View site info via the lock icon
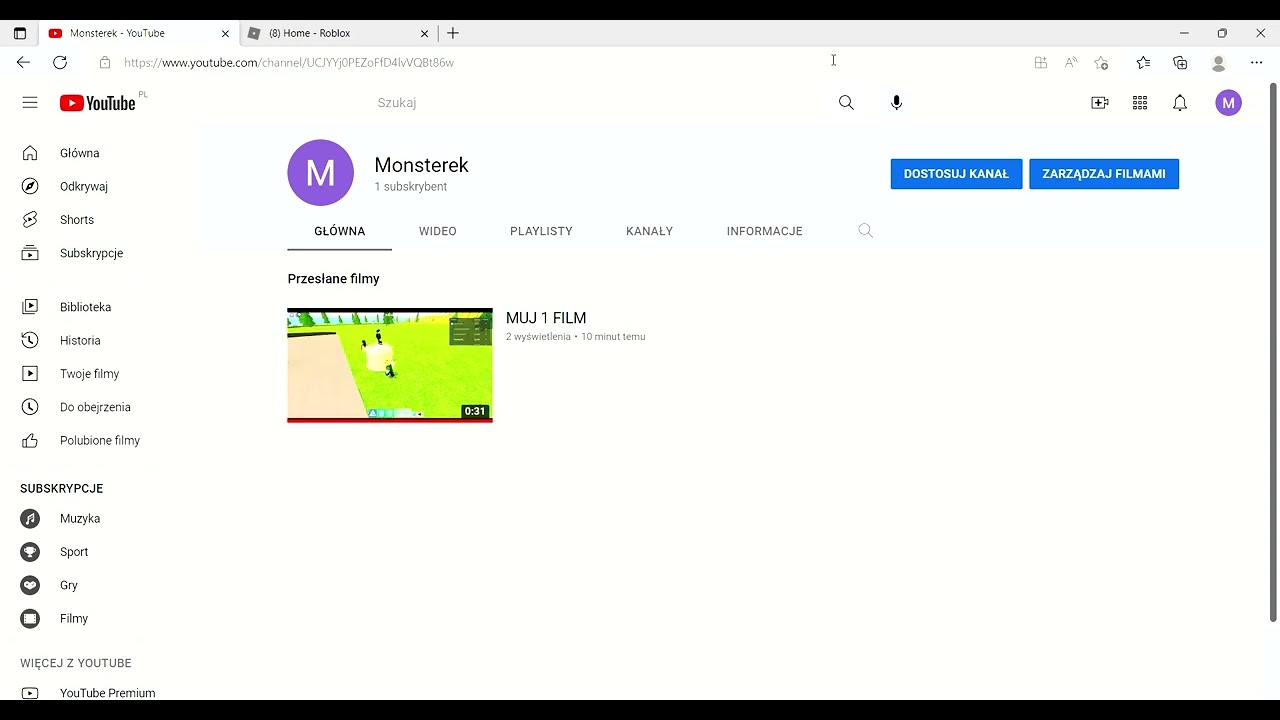 105,62
